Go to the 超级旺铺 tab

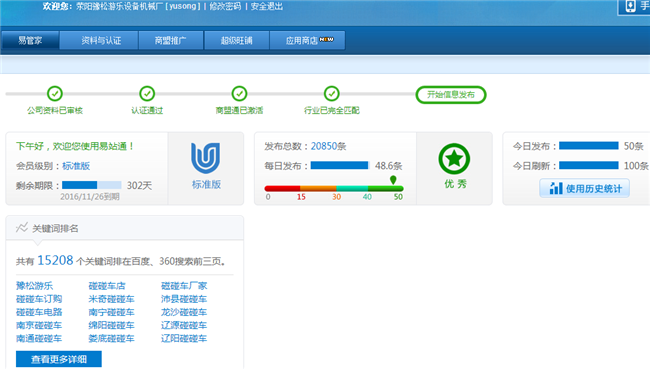(x=237, y=40)
